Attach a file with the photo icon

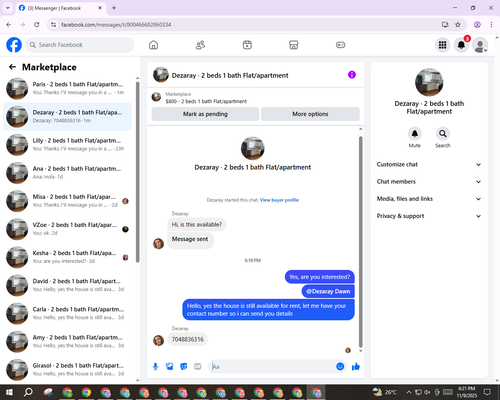click(x=170, y=367)
